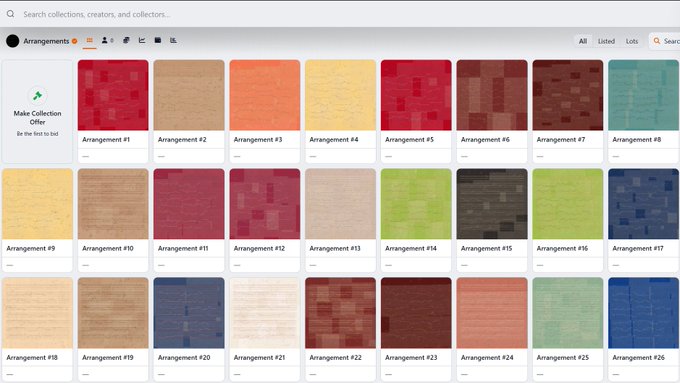Viewport: 680px width, 383px height.
Task: Open Arrangement #14 green thumbnail
Action: point(416,204)
